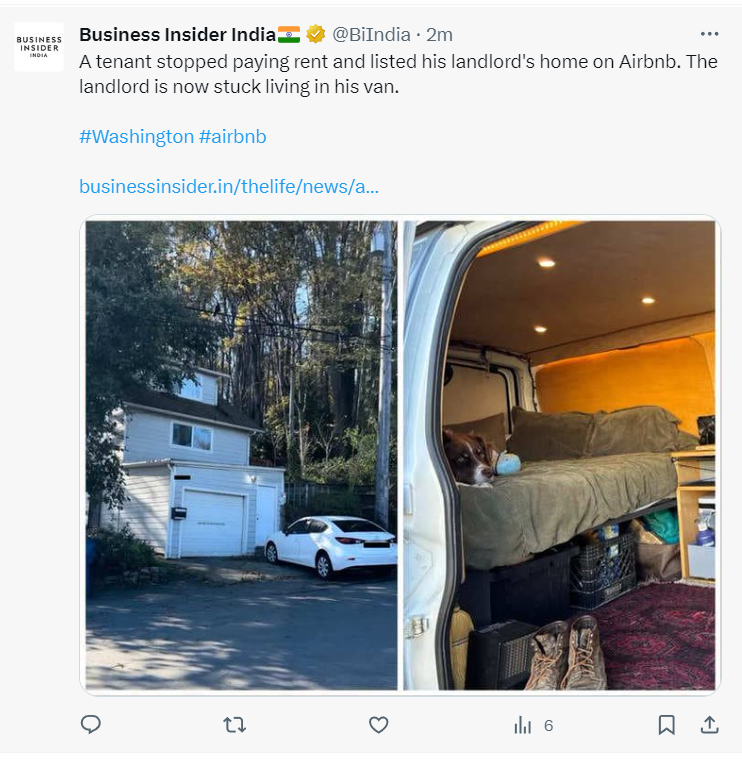Follow the #Washington hashtag

click(x=136, y=136)
